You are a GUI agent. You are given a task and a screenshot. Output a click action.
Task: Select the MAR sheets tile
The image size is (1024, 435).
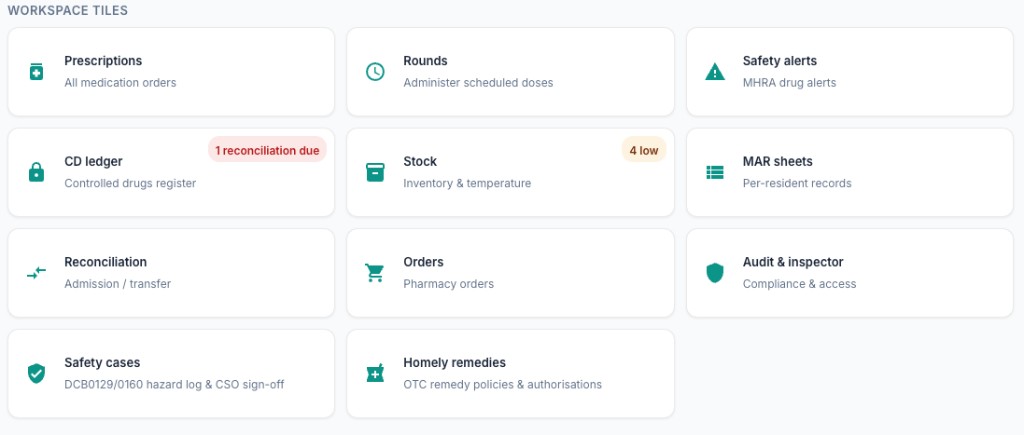850,172
